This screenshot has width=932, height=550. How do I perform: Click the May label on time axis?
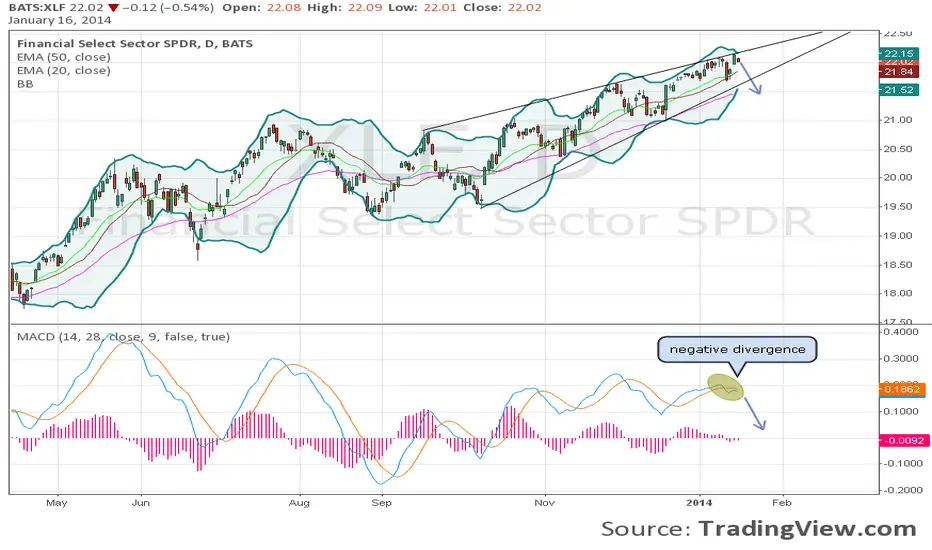tap(56, 503)
